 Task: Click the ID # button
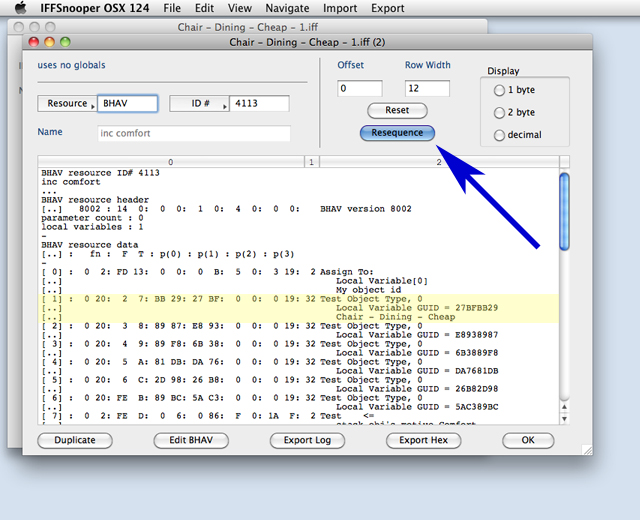point(198,104)
